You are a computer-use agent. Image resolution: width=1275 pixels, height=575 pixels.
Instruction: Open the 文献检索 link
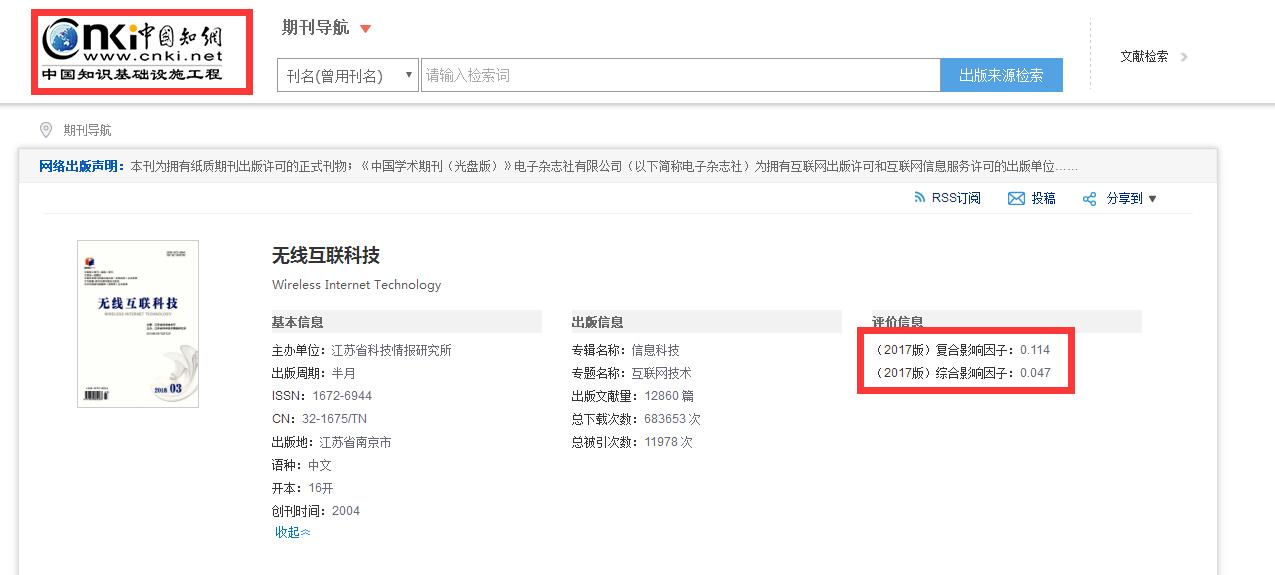click(1144, 57)
